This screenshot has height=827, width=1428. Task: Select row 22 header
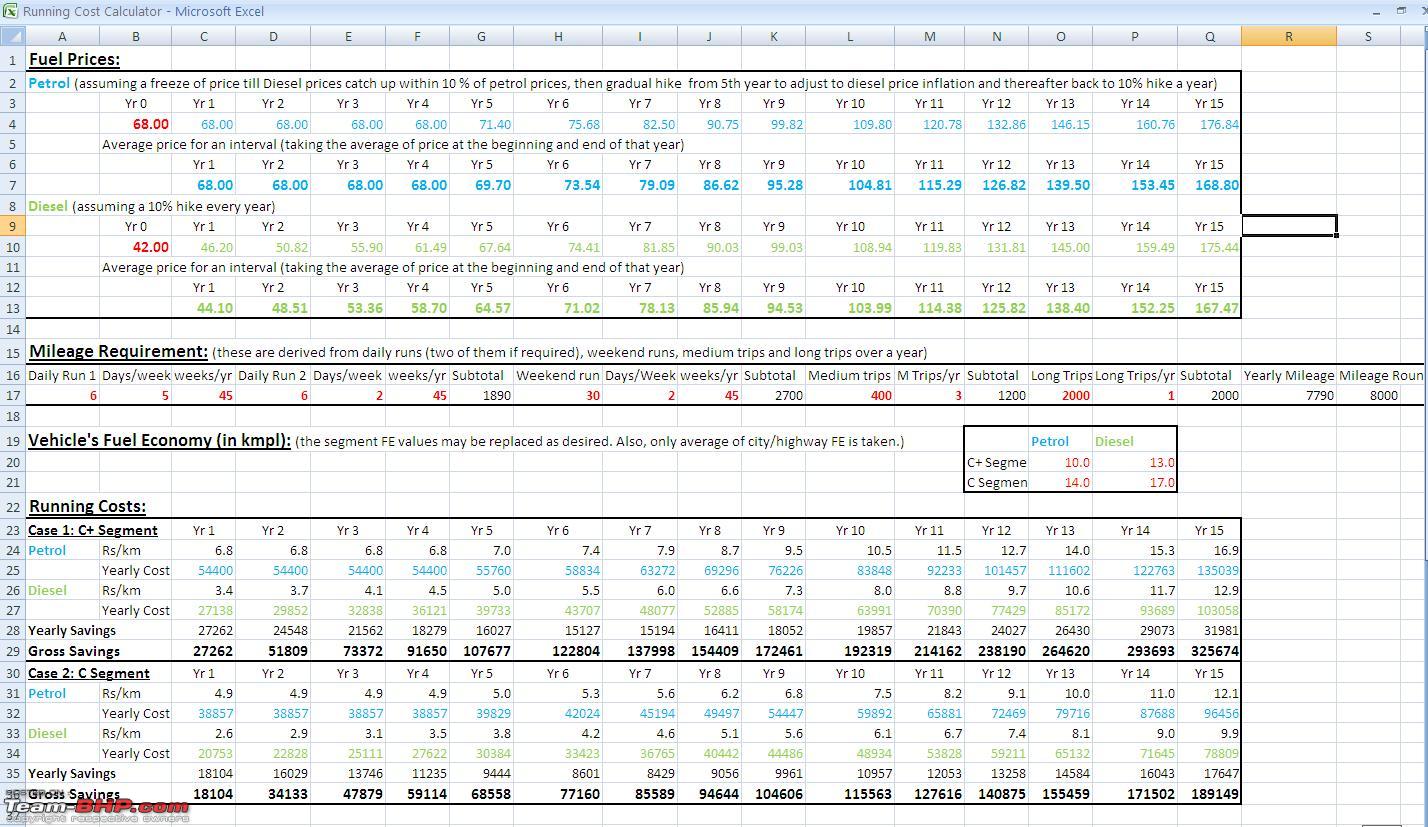12,506
